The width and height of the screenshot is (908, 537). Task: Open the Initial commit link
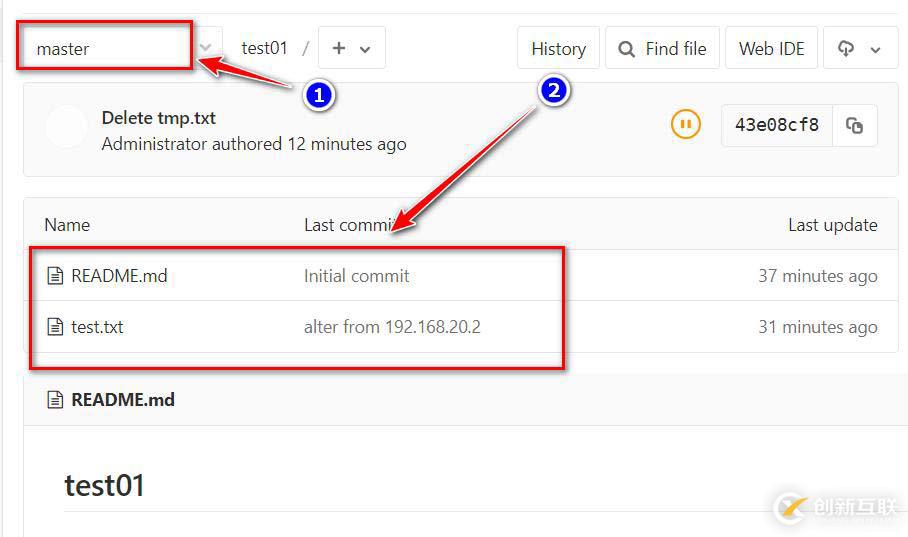tap(357, 276)
